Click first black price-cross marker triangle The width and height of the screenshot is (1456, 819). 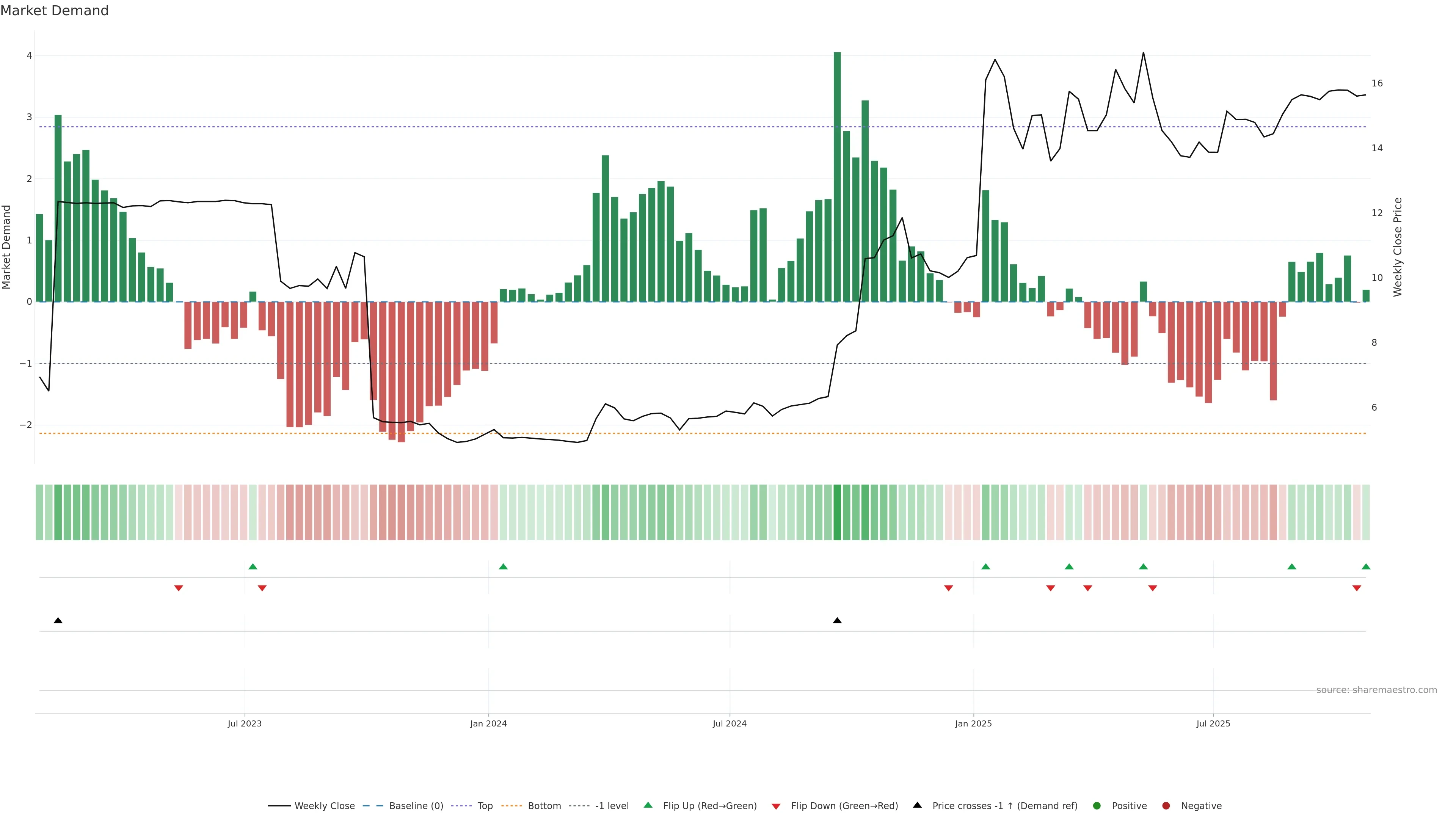58,621
